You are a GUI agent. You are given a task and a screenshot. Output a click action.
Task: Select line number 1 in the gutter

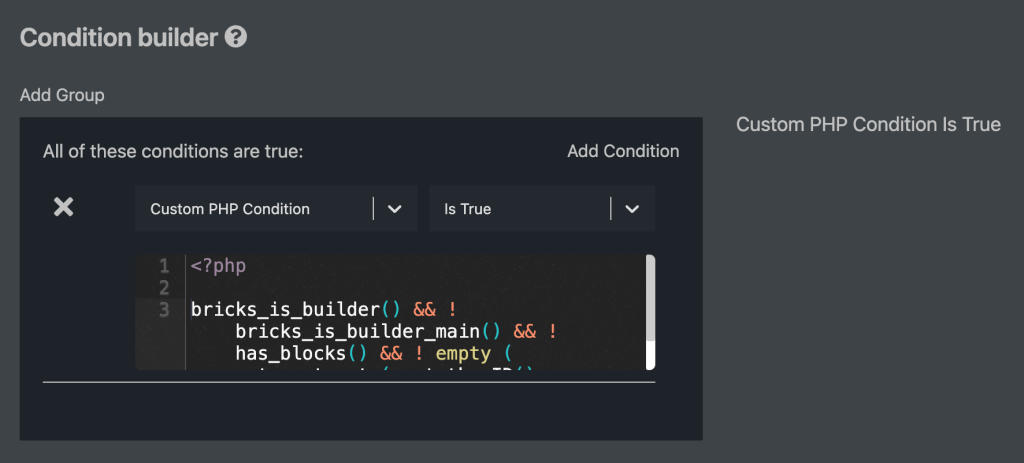point(164,266)
